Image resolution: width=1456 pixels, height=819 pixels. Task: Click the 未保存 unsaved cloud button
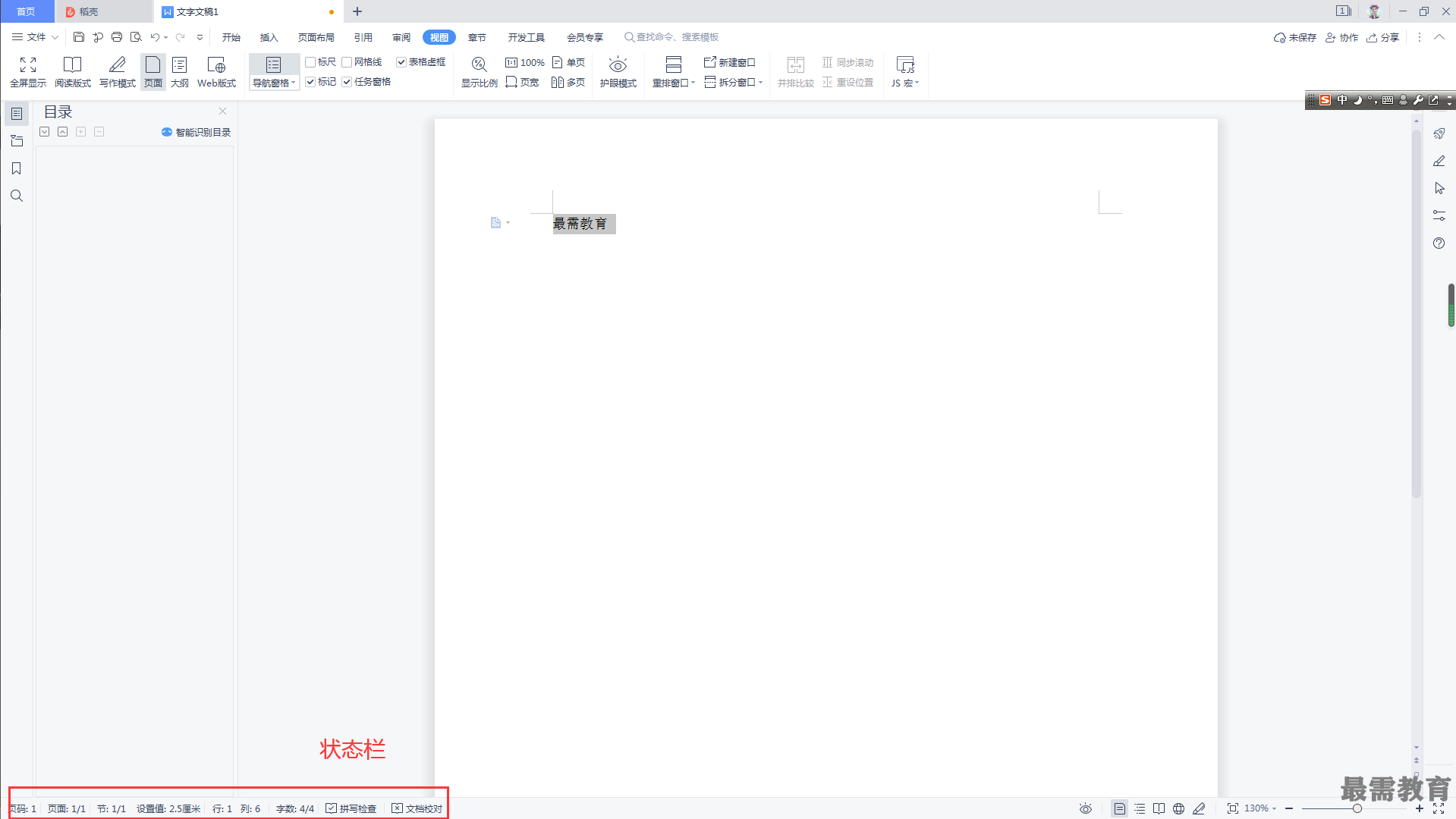[1295, 37]
